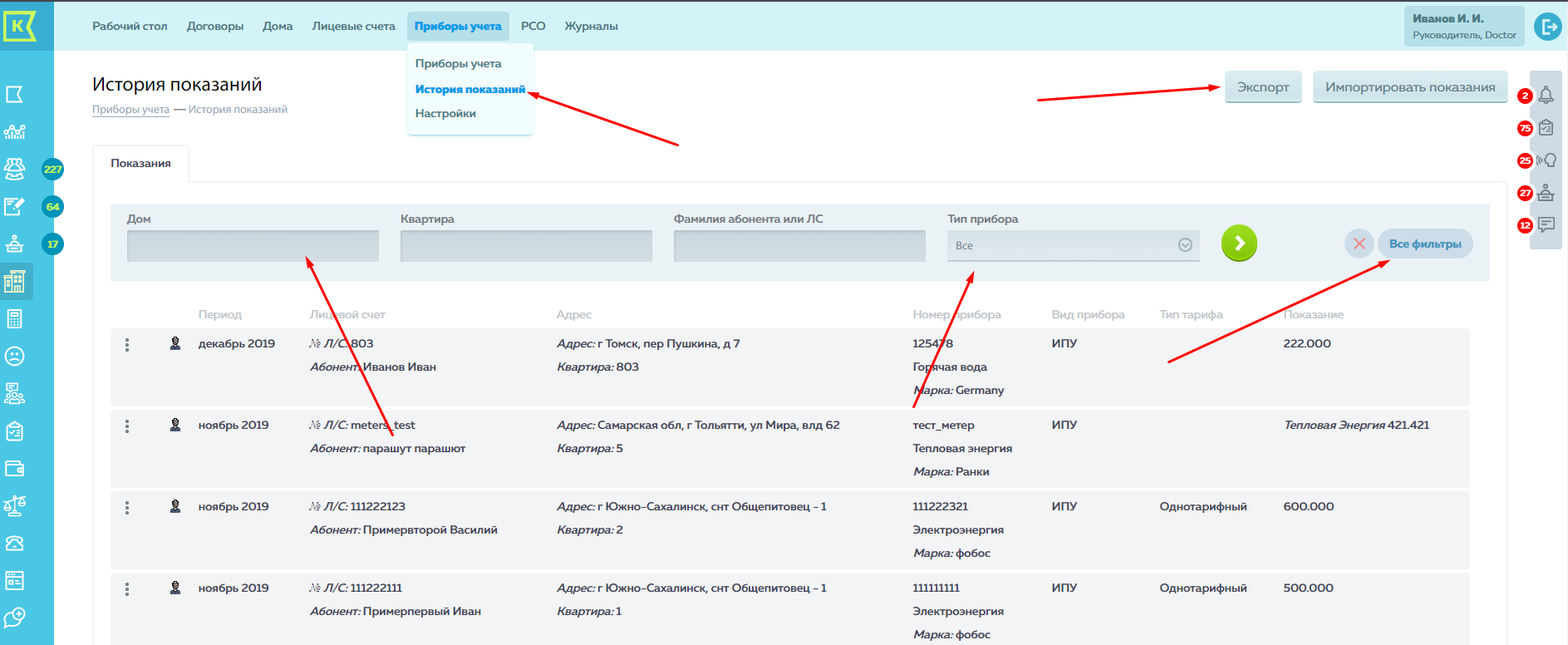The image size is (1568, 645).
Task: Open row menu for Л/С 111222123 reading
Action: [x=127, y=508]
